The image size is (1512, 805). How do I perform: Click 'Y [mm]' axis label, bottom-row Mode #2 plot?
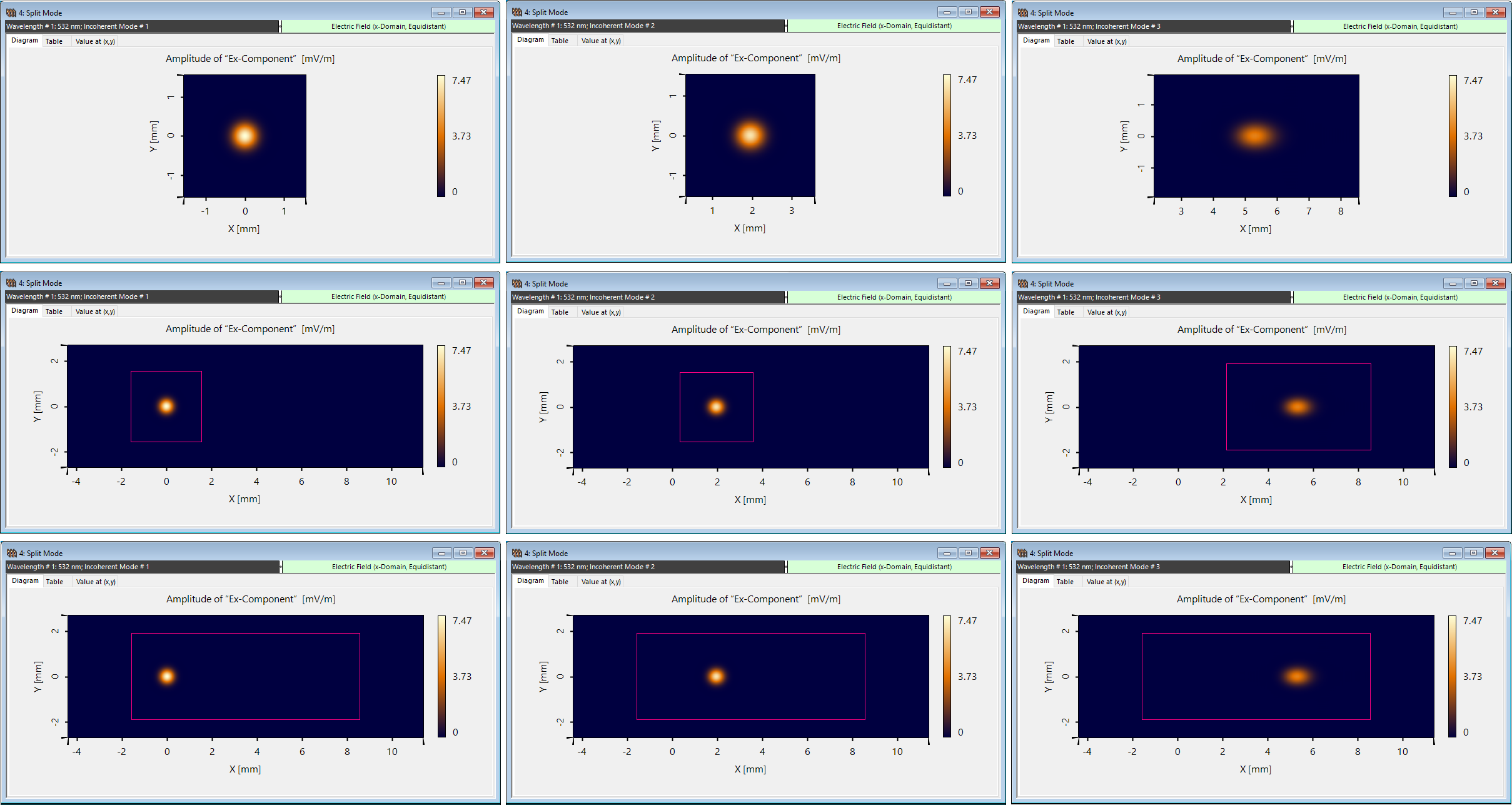click(x=543, y=676)
